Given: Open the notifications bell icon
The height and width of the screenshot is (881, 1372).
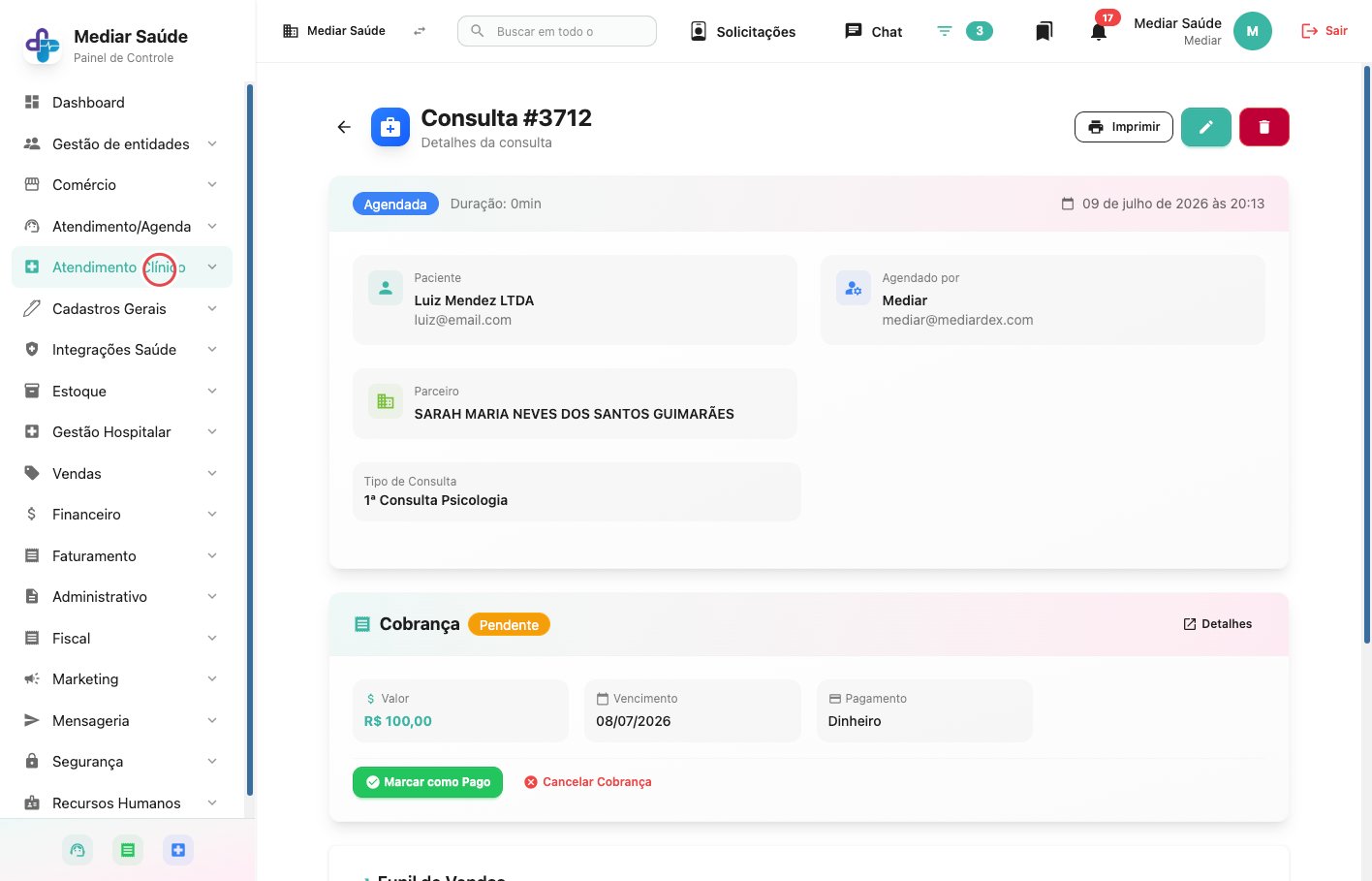Looking at the screenshot, I should click(x=1098, y=31).
